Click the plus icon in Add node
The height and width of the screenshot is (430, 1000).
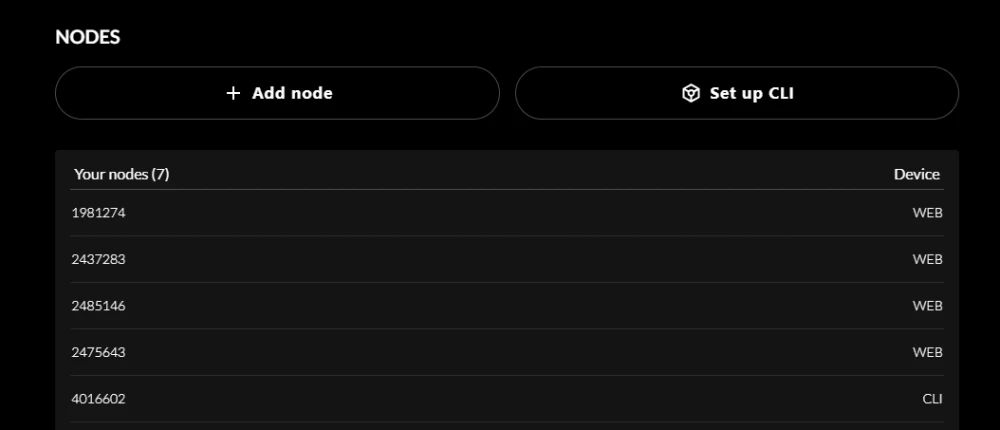tap(233, 93)
